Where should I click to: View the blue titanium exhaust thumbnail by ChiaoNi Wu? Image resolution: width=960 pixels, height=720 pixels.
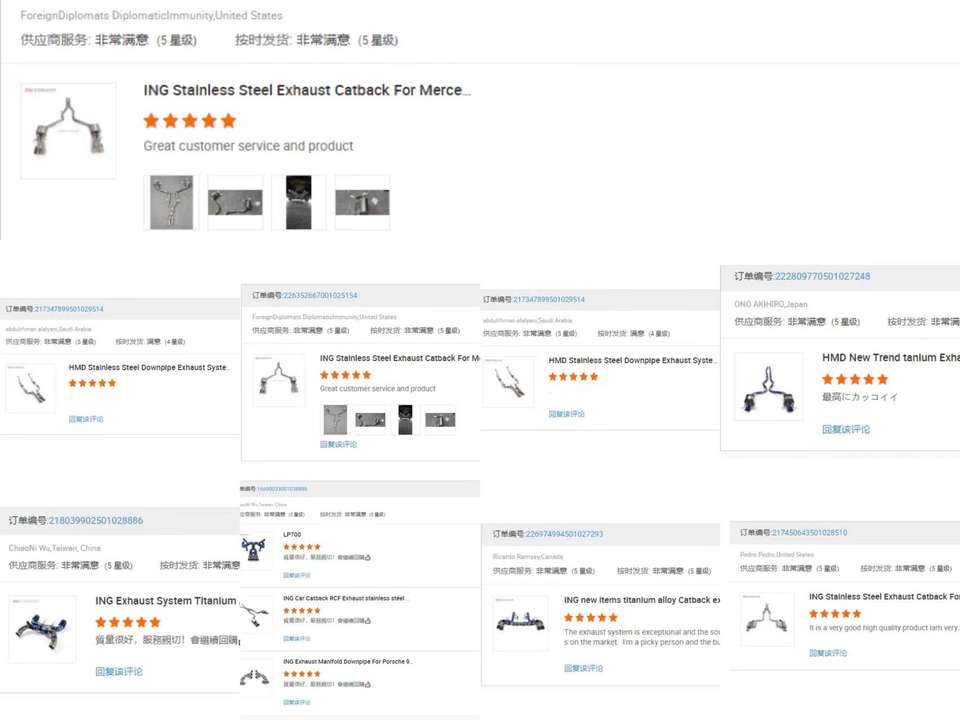point(42,629)
